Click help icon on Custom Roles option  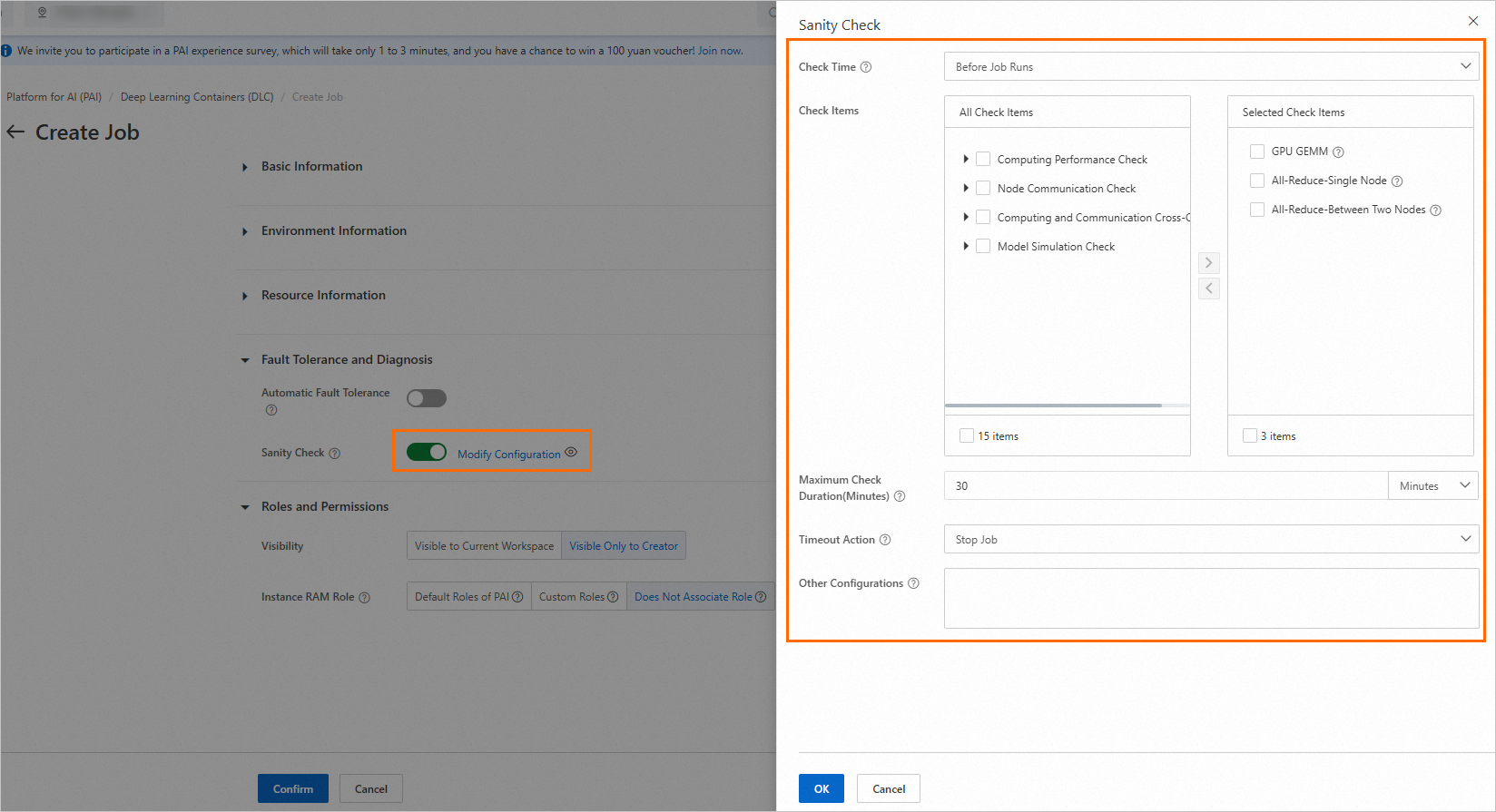613,597
